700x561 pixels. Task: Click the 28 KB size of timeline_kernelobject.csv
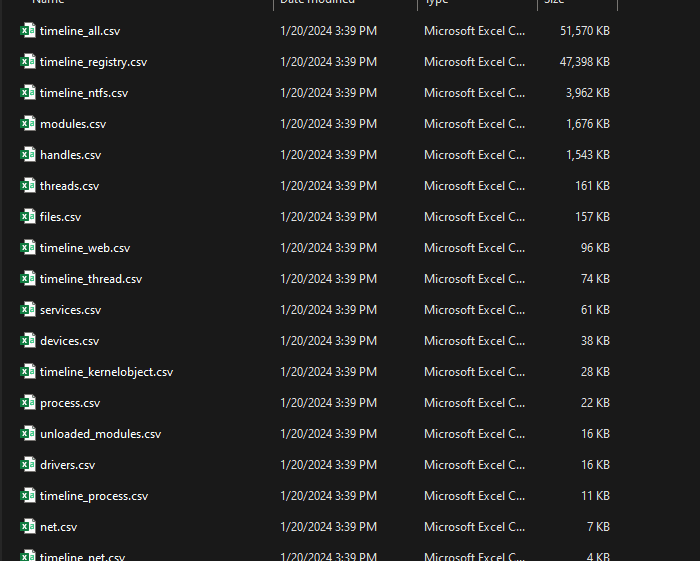point(595,372)
